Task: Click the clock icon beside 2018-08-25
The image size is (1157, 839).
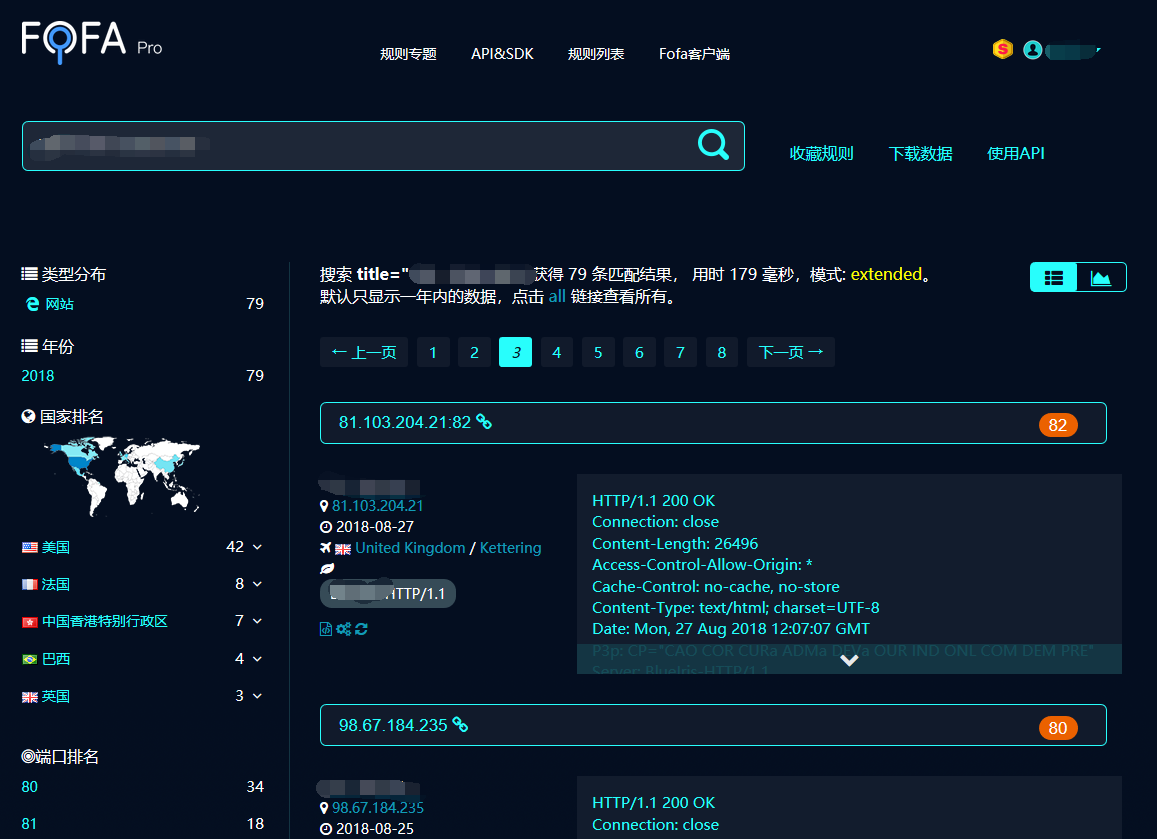Action: [326, 829]
